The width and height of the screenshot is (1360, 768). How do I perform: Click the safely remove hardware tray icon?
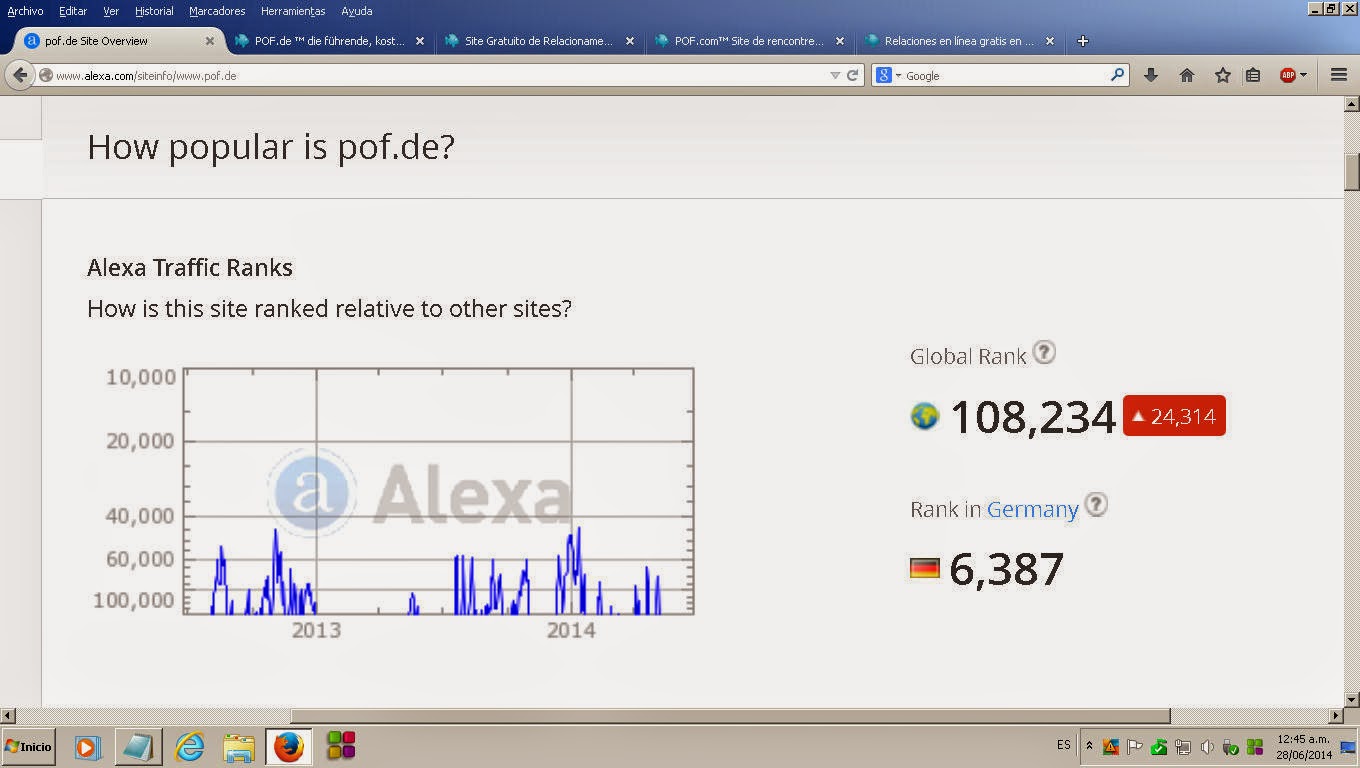[x=1231, y=747]
